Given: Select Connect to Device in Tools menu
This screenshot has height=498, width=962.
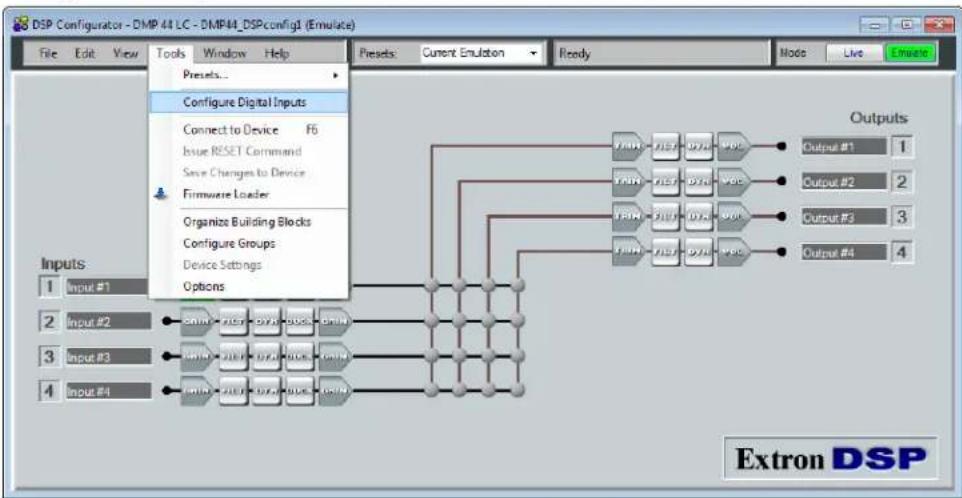Looking at the screenshot, I should [x=248, y=130].
